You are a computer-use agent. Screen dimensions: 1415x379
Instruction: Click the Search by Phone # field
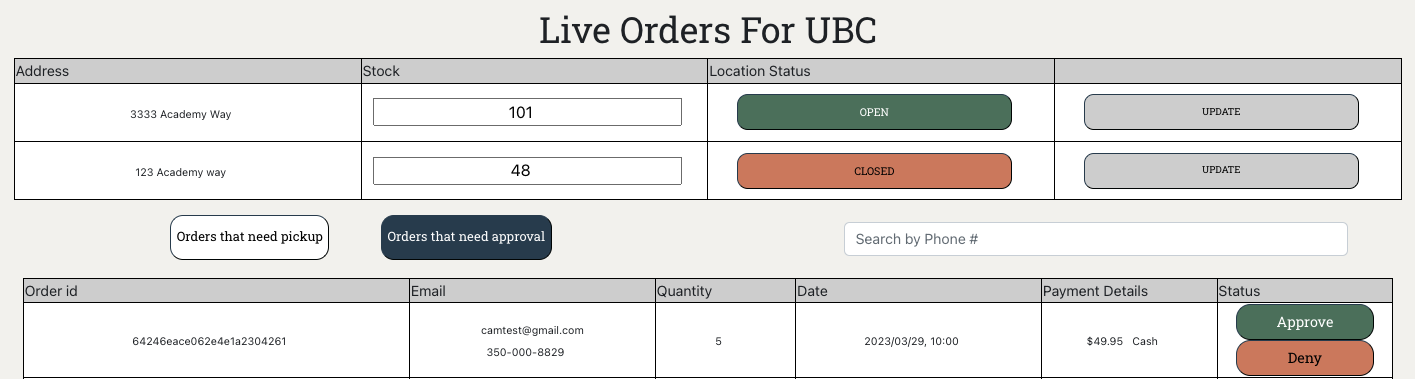click(x=1096, y=239)
